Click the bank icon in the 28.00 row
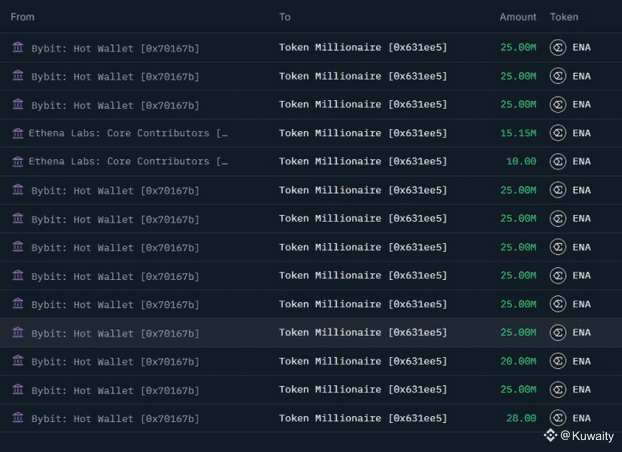This screenshot has width=622, height=452. click(18, 418)
